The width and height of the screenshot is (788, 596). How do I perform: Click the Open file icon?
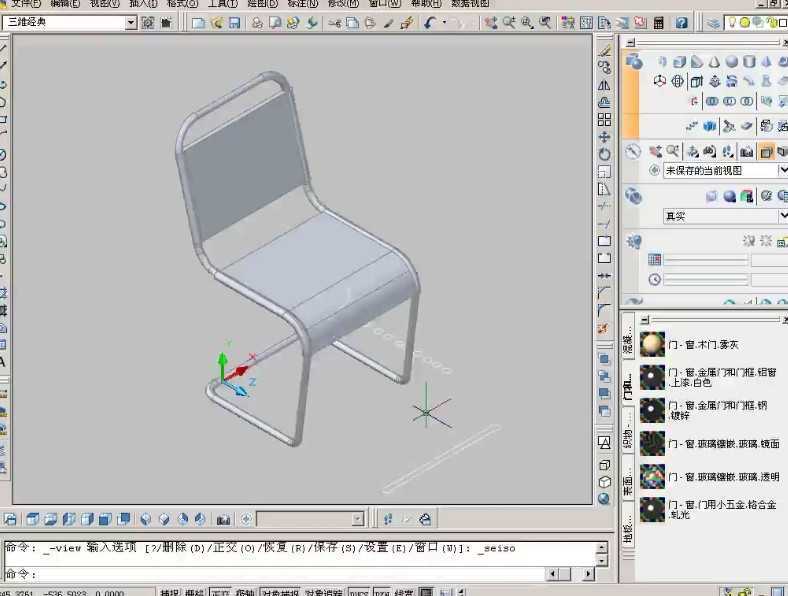[x=217, y=23]
